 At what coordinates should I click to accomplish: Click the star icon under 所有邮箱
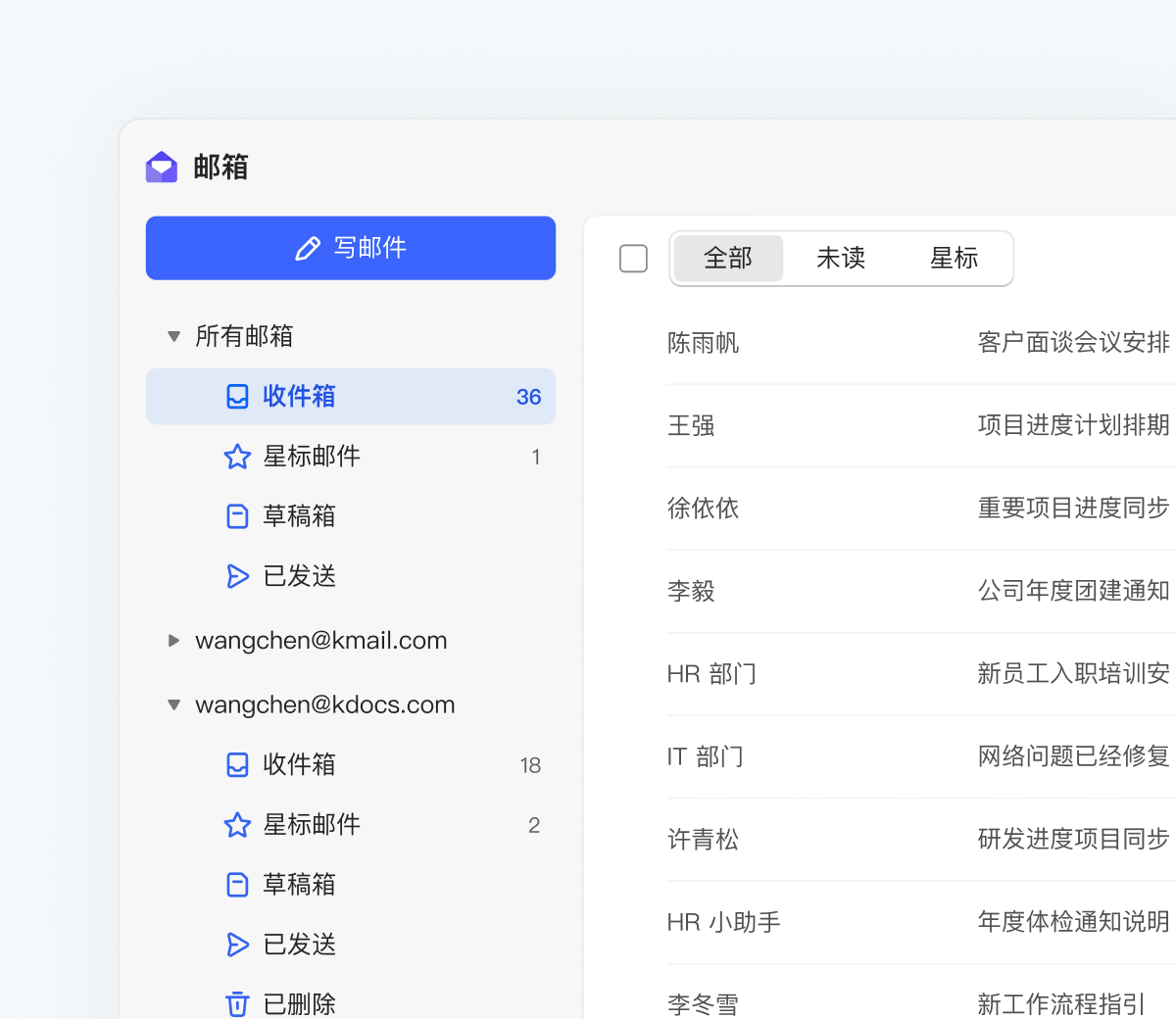(237, 457)
